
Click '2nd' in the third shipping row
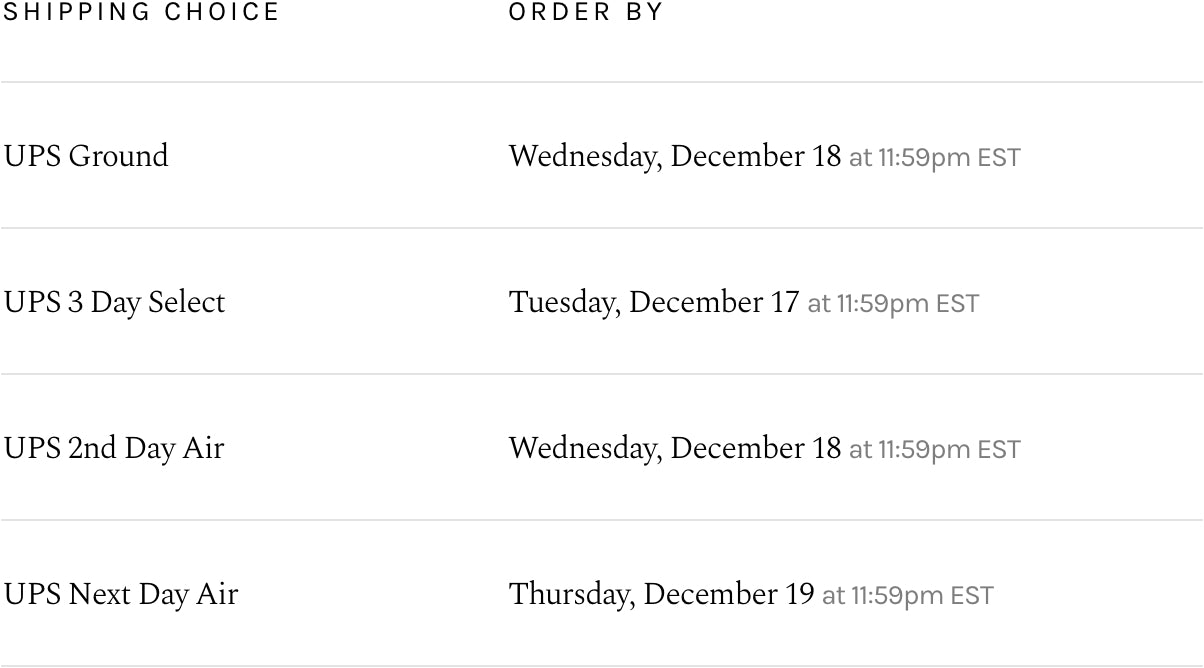(x=92, y=448)
